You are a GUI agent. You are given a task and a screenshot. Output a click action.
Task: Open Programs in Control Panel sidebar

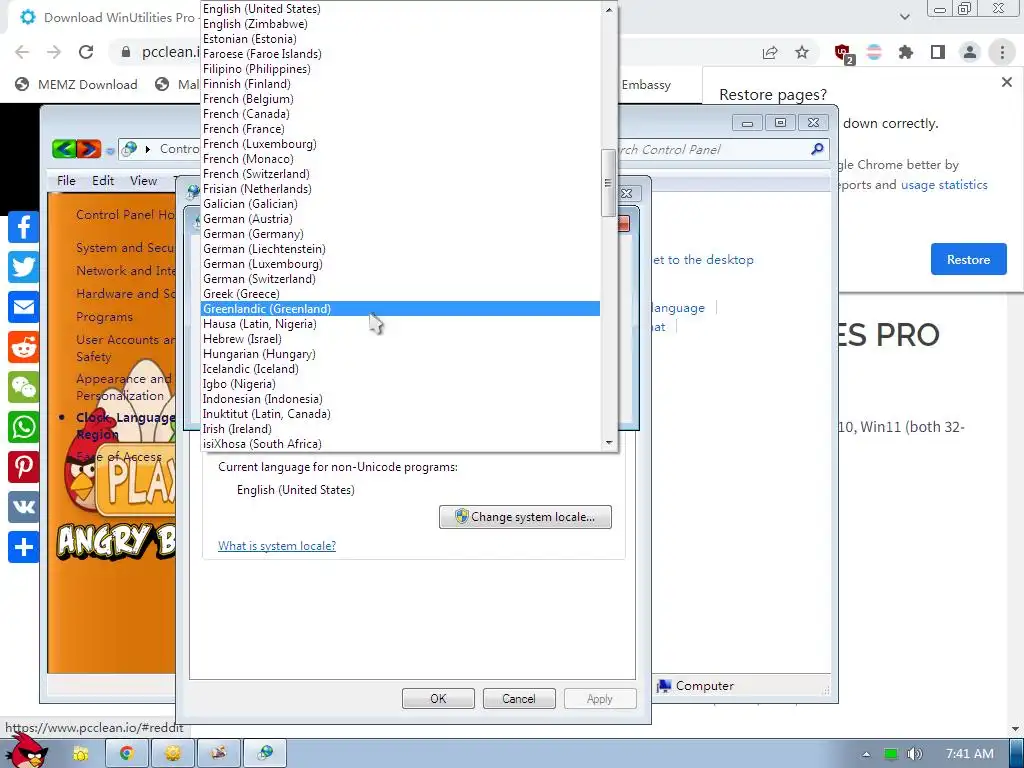(x=104, y=317)
